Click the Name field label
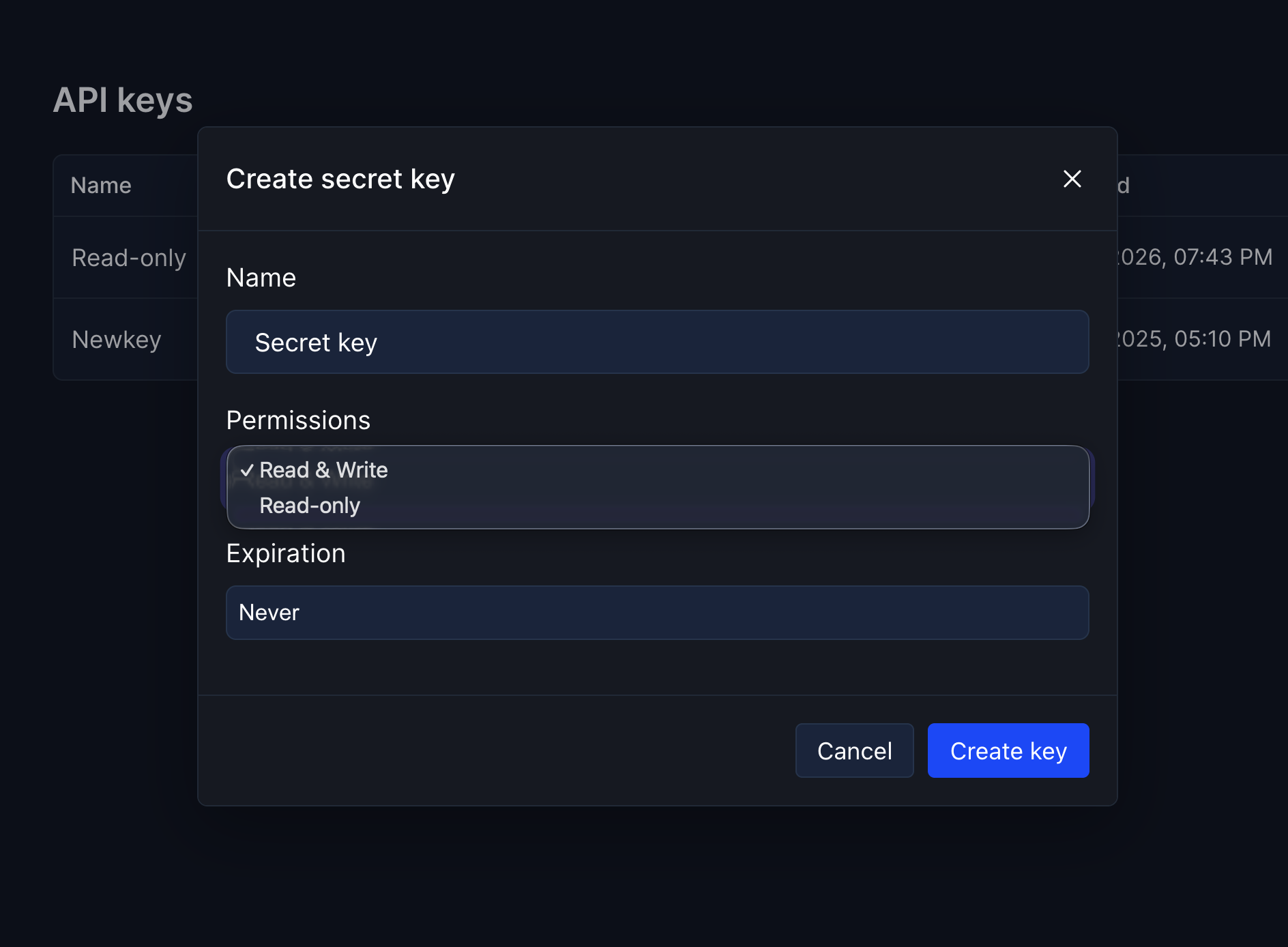The width and height of the screenshot is (1288, 947). [x=261, y=277]
